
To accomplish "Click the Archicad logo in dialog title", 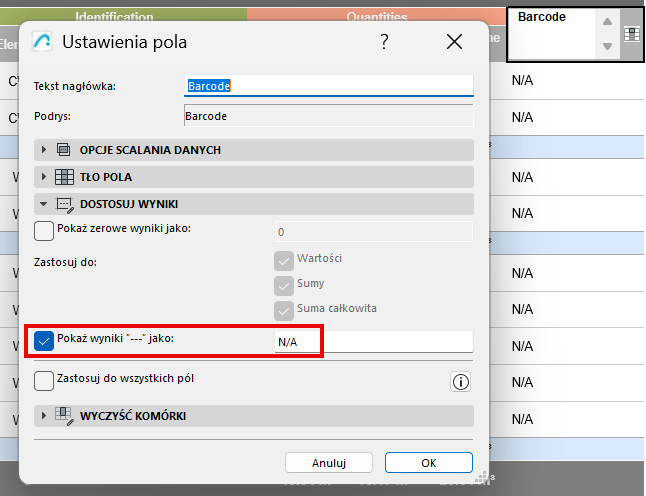I will click(43, 42).
